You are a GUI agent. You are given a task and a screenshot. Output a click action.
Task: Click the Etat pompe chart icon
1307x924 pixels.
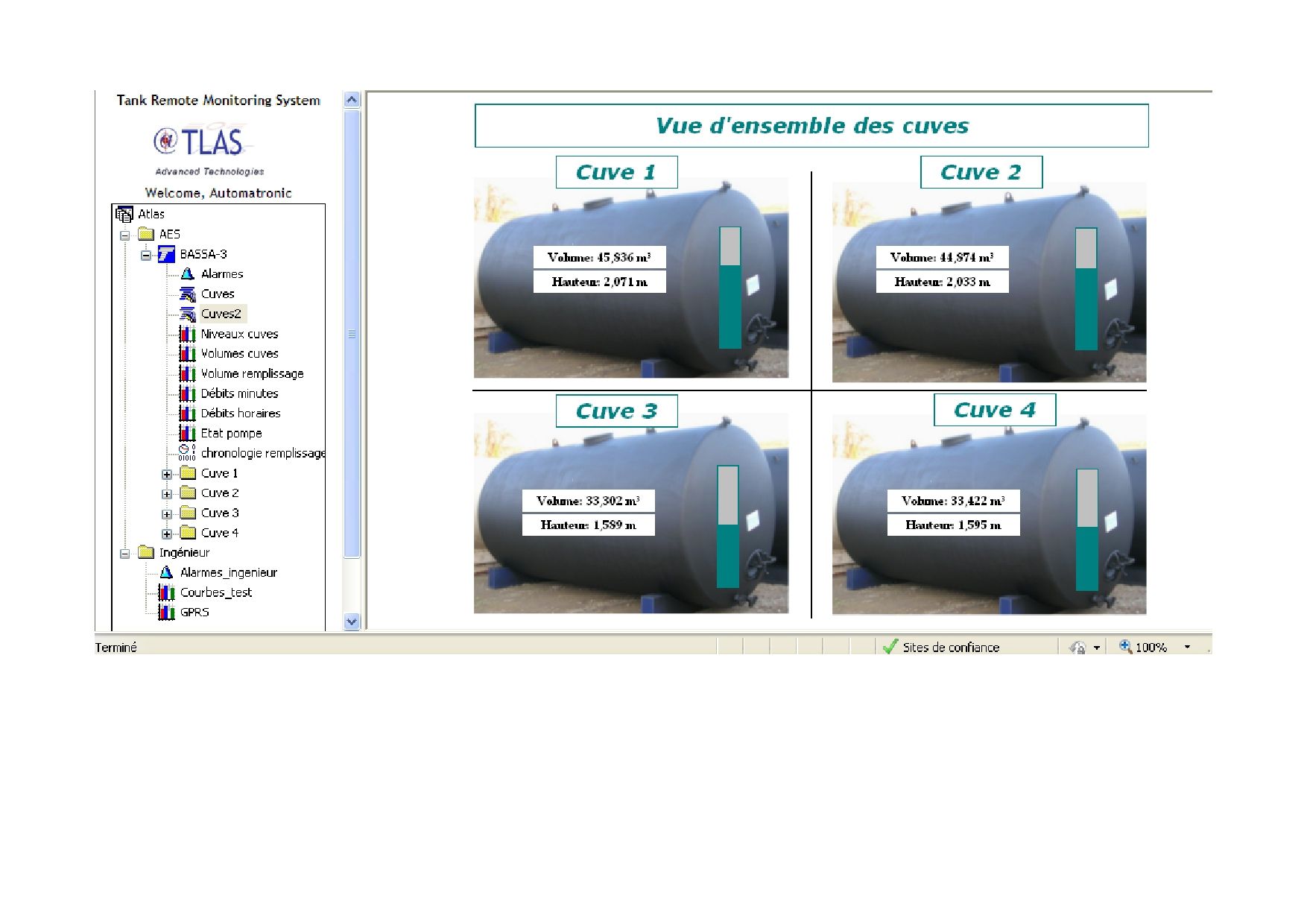coord(188,433)
